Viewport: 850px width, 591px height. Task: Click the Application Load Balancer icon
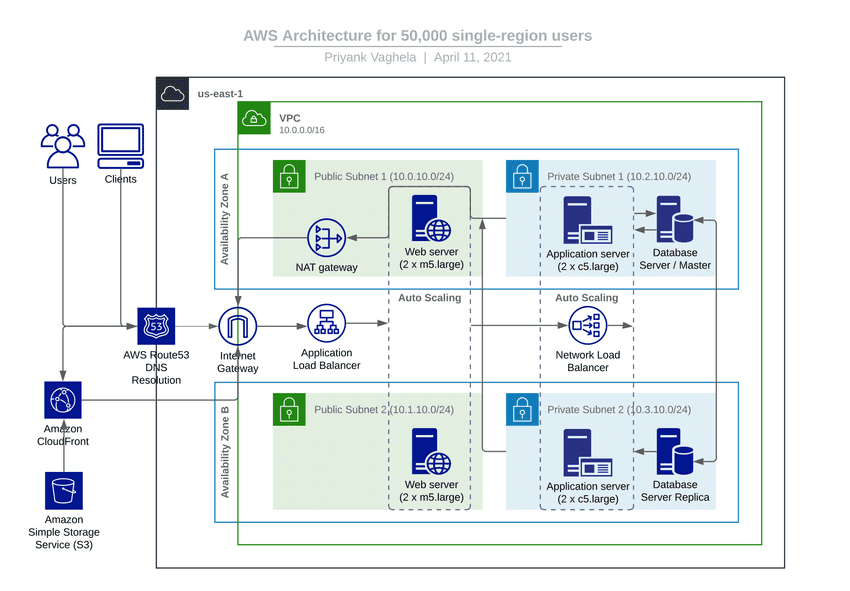(326, 323)
